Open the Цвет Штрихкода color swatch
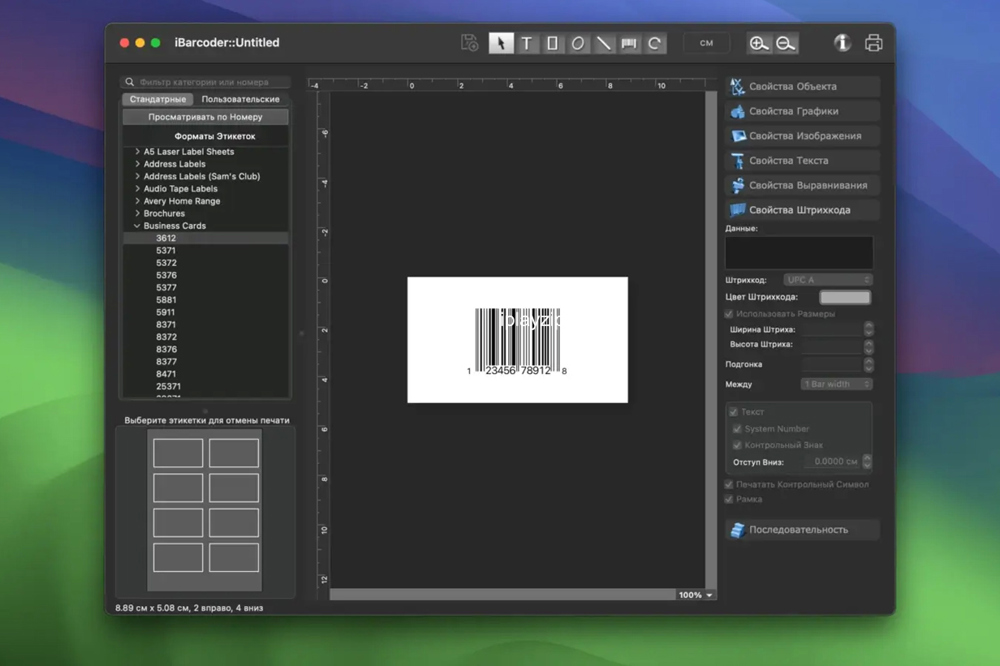Image resolution: width=1000 pixels, height=666 pixels. [845, 297]
